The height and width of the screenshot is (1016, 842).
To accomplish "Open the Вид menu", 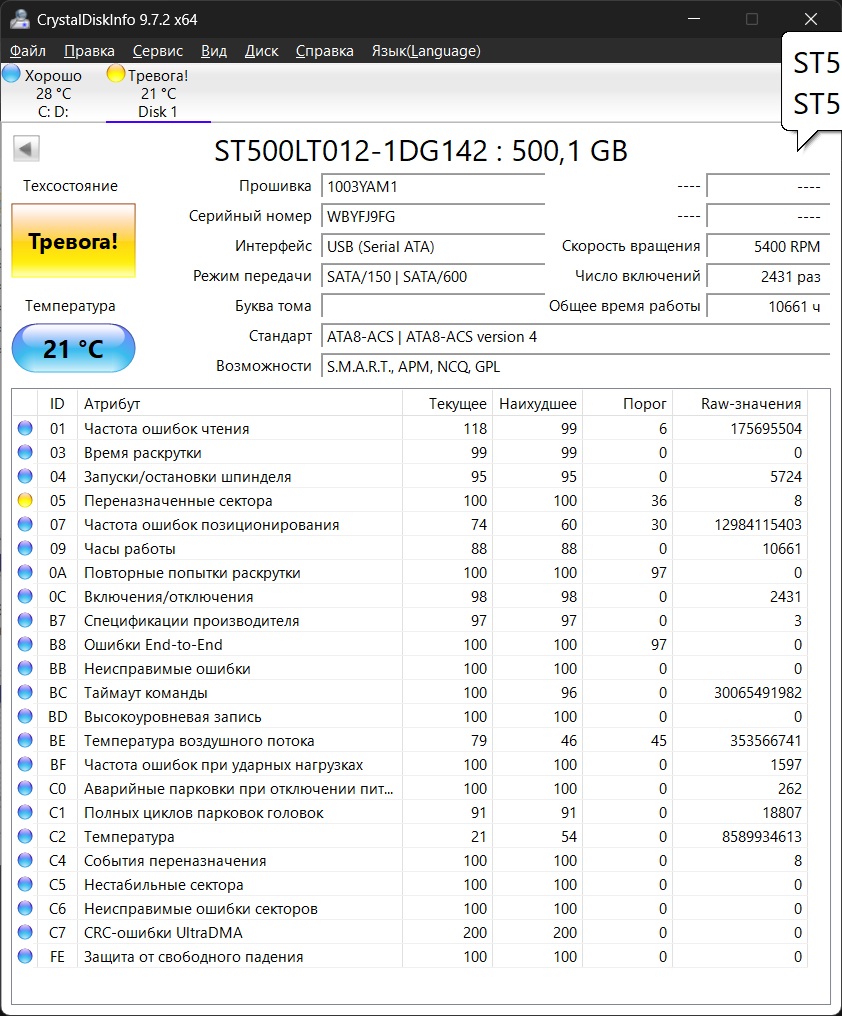I will click(213, 51).
